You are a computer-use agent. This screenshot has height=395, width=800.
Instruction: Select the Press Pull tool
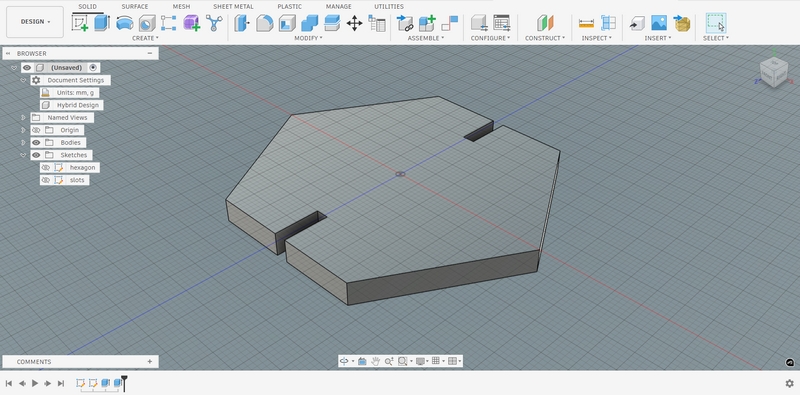point(242,23)
